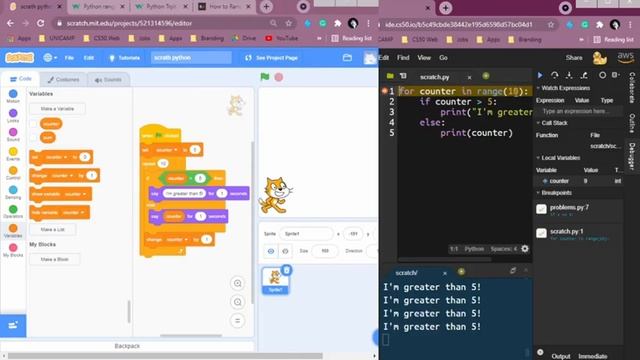Toggle breakpoints circle icon in debugger toolbar
This screenshot has height=360, width=640.
(602, 75)
